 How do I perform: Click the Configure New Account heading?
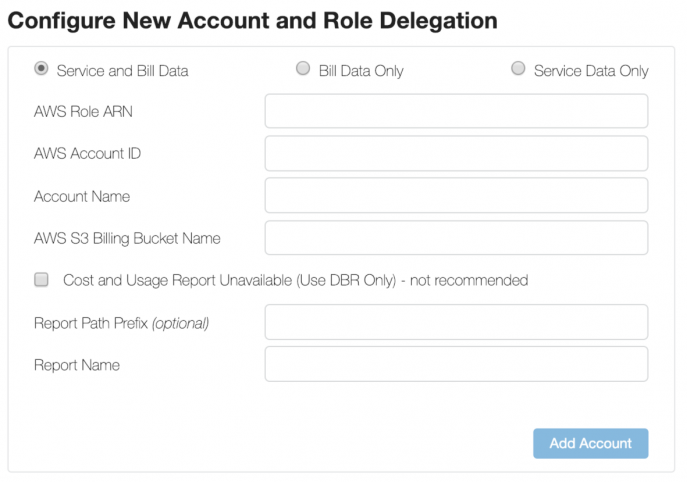tap(253, 19)
